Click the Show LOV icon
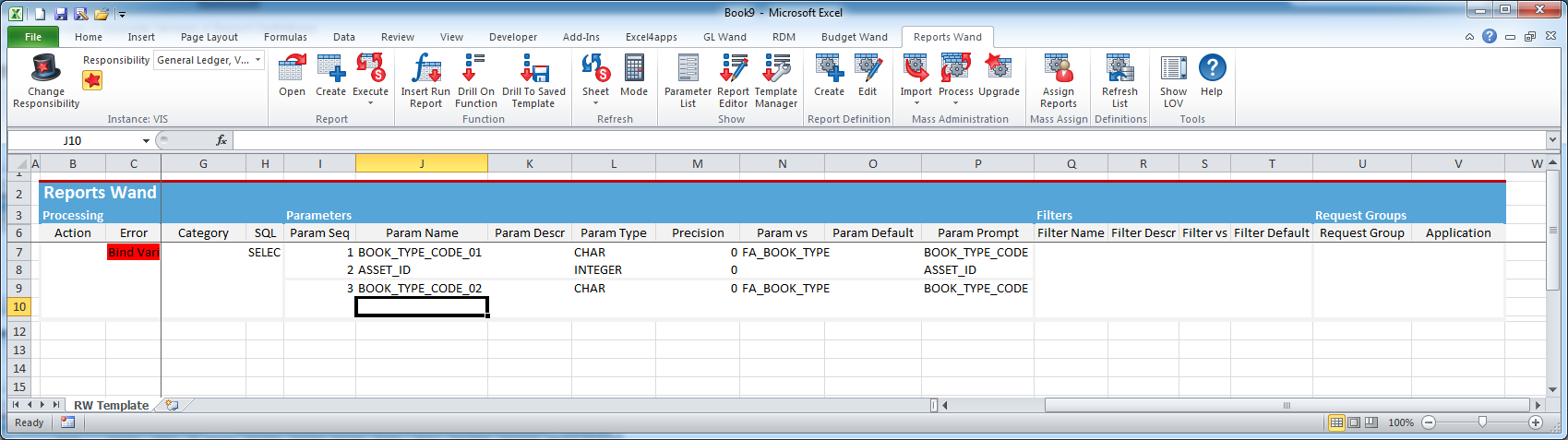 coord(1173,68)
